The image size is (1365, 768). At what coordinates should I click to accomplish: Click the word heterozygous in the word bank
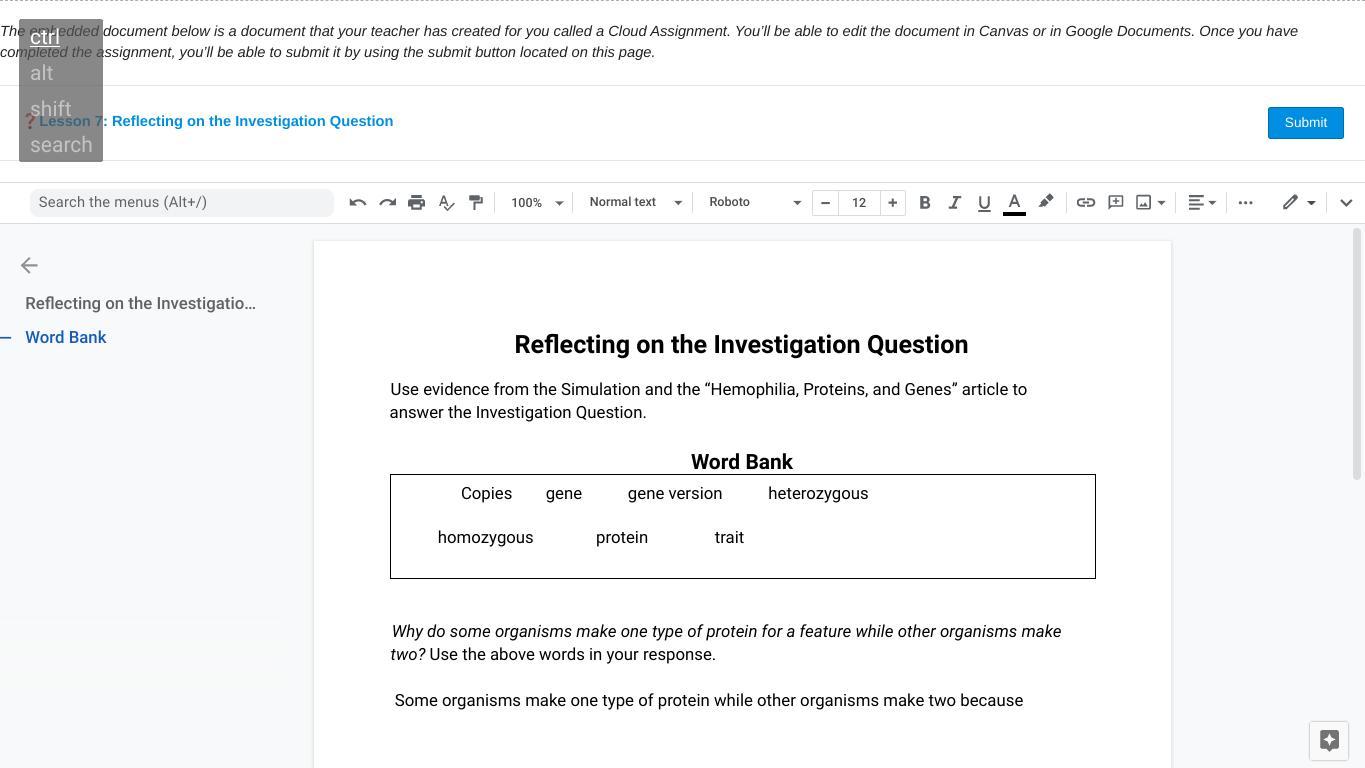pos(818,493)
